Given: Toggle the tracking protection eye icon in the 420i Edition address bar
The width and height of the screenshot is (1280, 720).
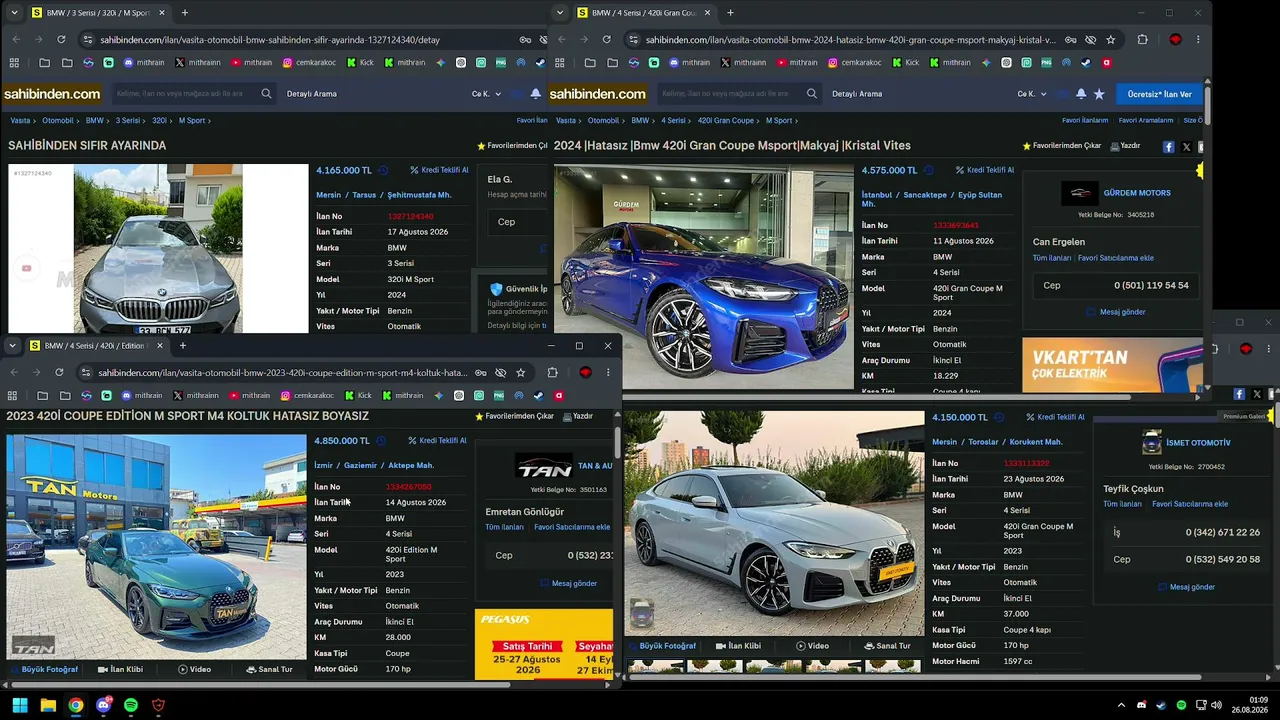Looking at the screenshot, I should (x=501, y=372).
